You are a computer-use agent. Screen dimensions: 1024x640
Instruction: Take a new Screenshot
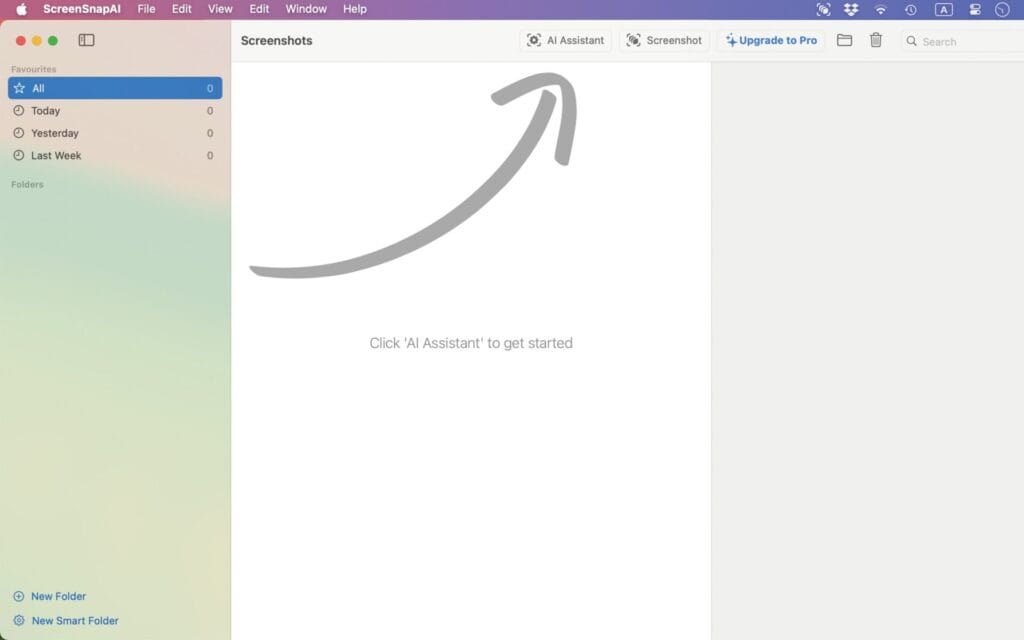[664, 41]
